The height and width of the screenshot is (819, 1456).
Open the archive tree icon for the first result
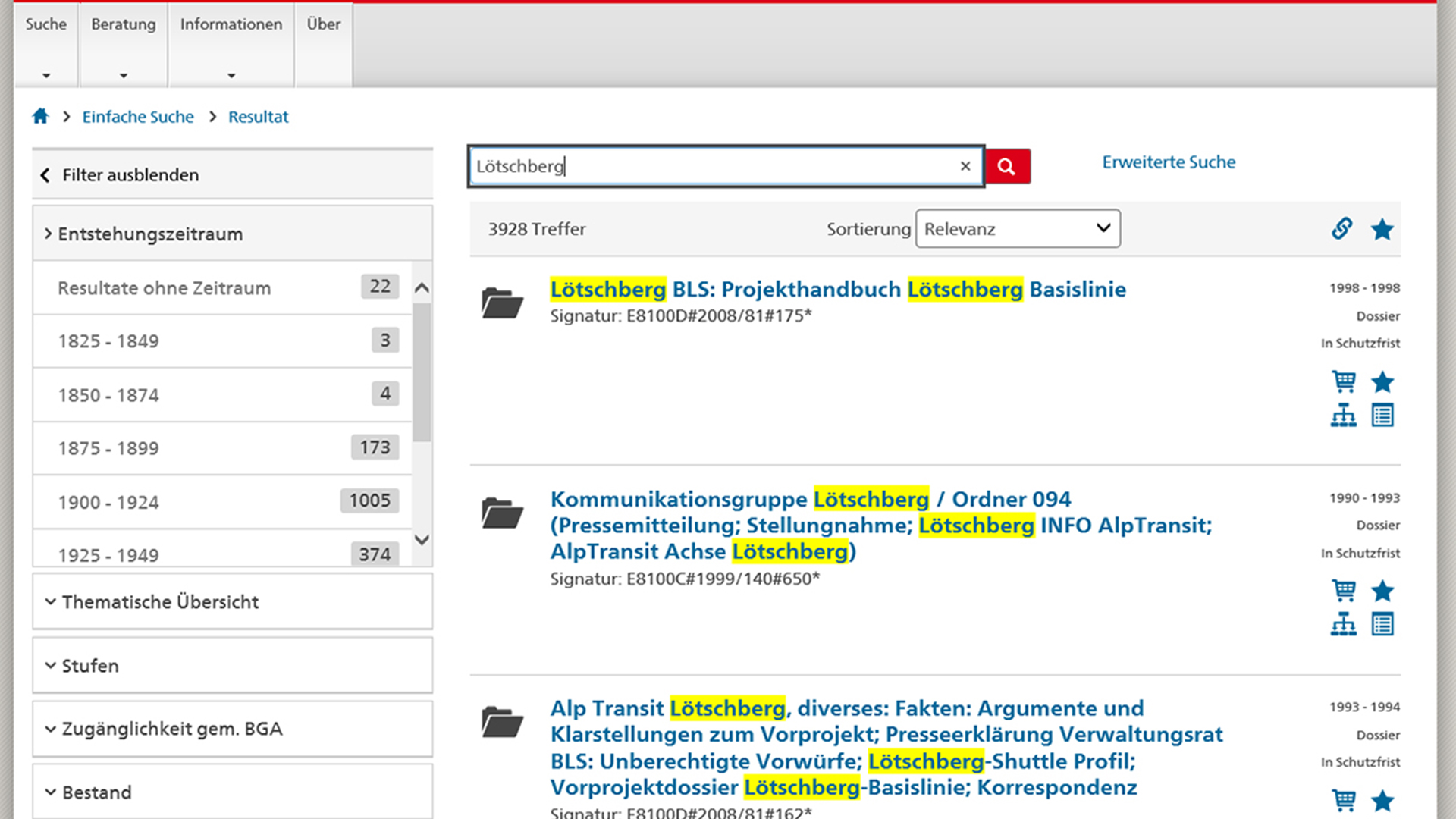click(x=1344, y=415)
